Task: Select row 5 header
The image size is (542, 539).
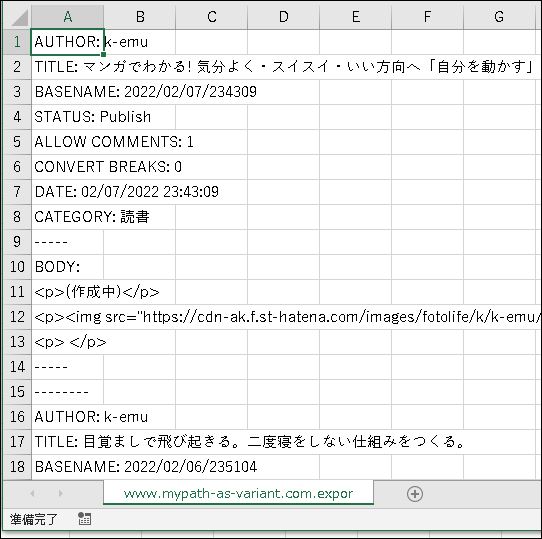Action: coord(17,142)
